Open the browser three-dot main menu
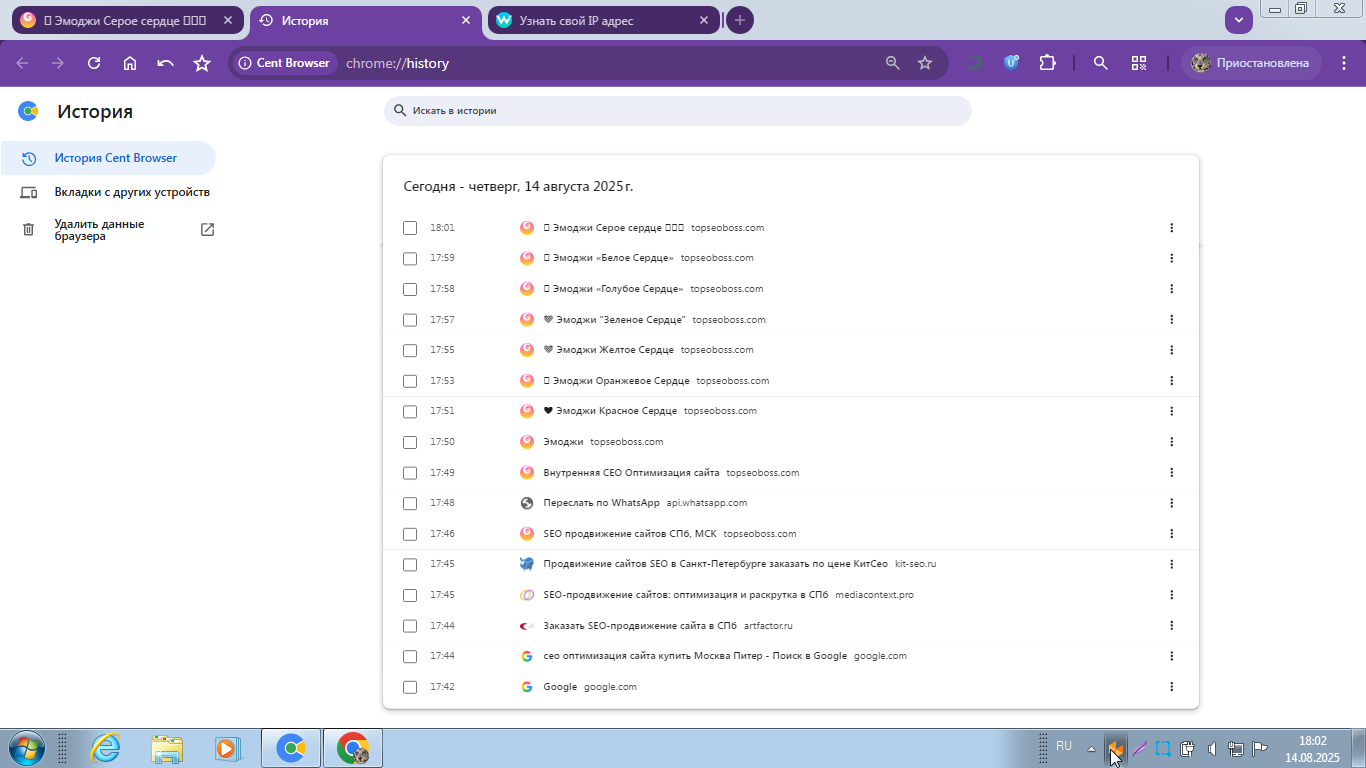Viewport: 1366px width, 768px height. pos(1344,63)
